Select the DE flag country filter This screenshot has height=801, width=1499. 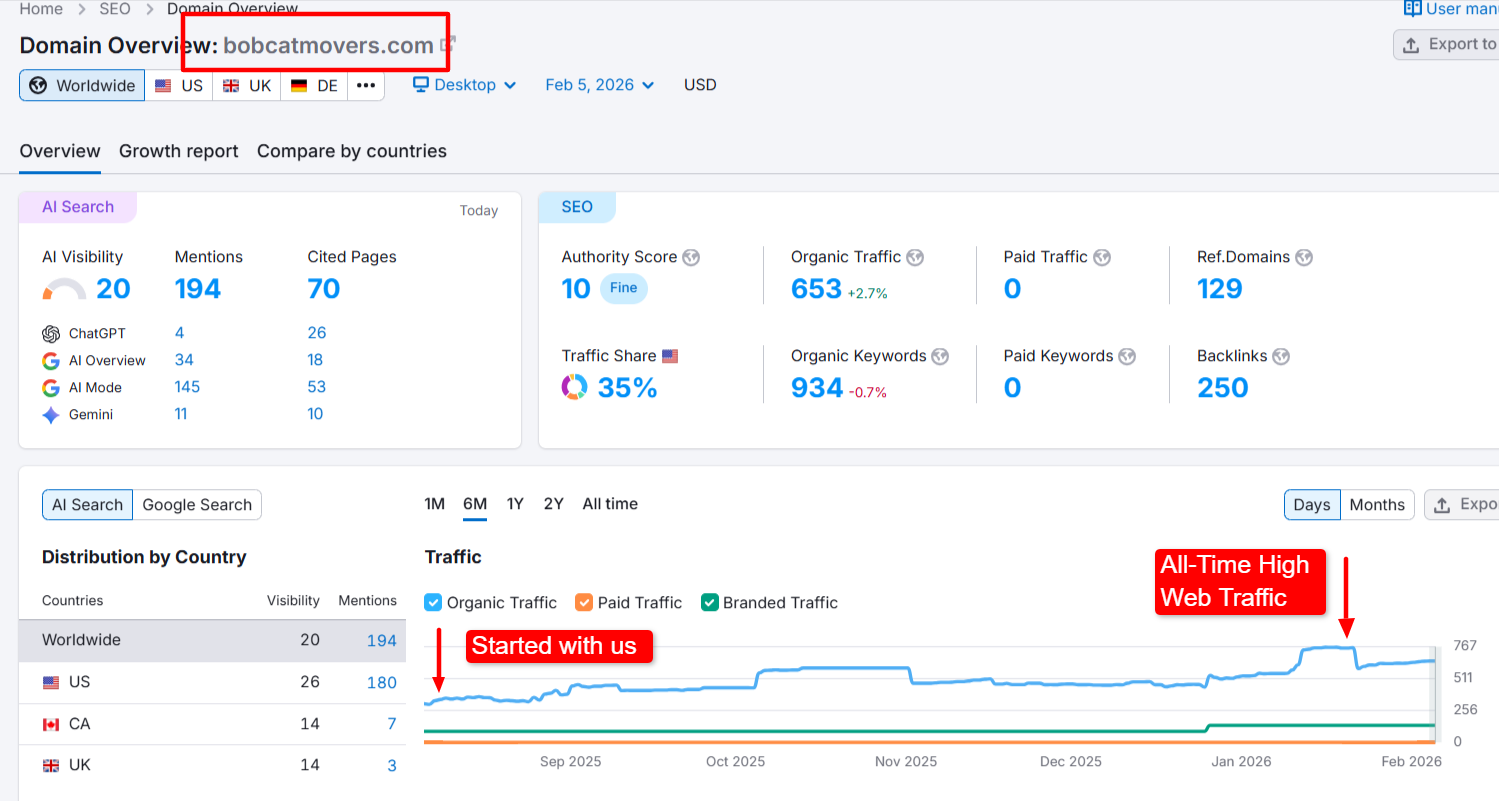(x=297, y=85)
